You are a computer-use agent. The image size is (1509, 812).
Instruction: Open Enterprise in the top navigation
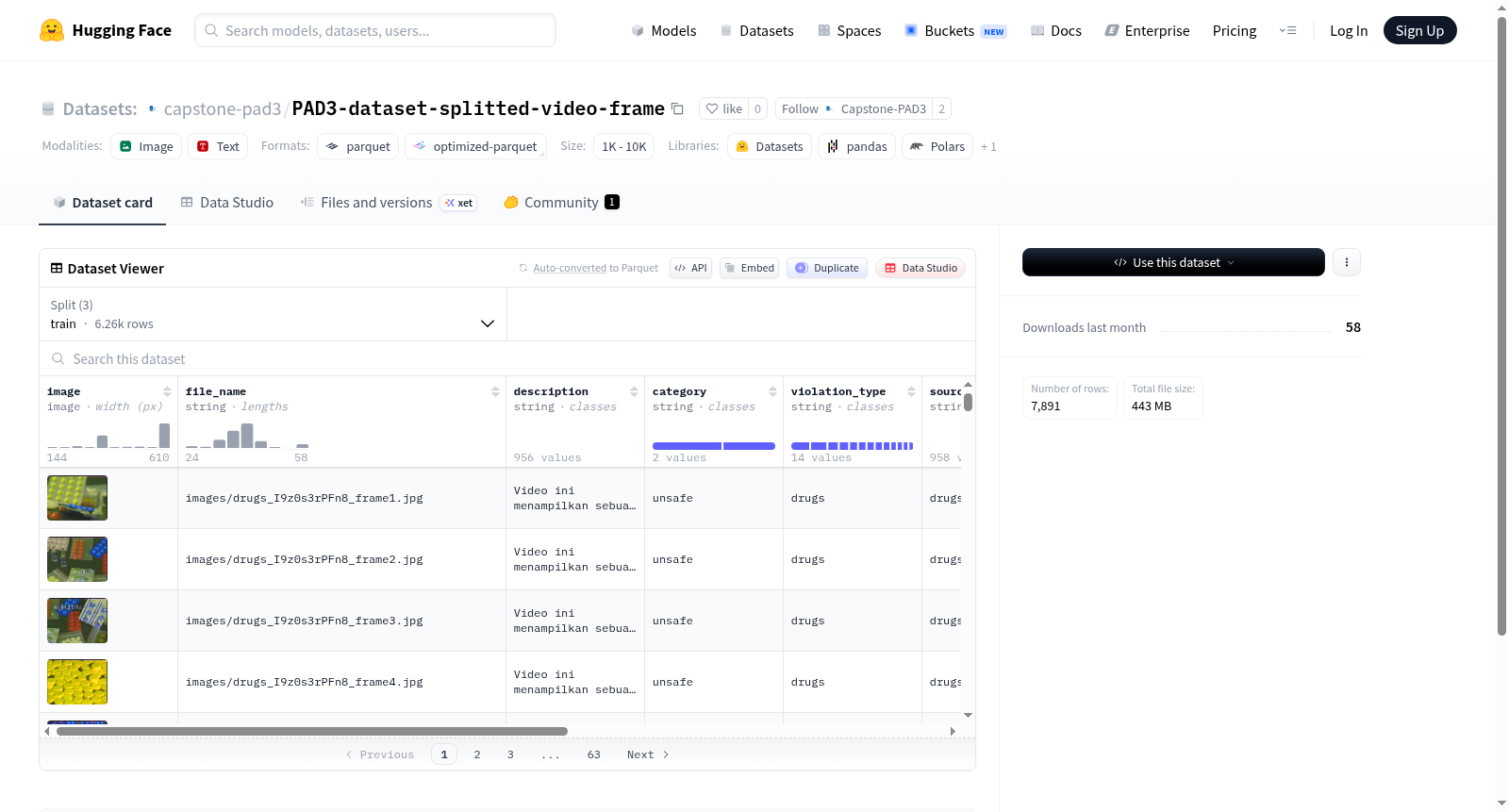(1147, 30)
